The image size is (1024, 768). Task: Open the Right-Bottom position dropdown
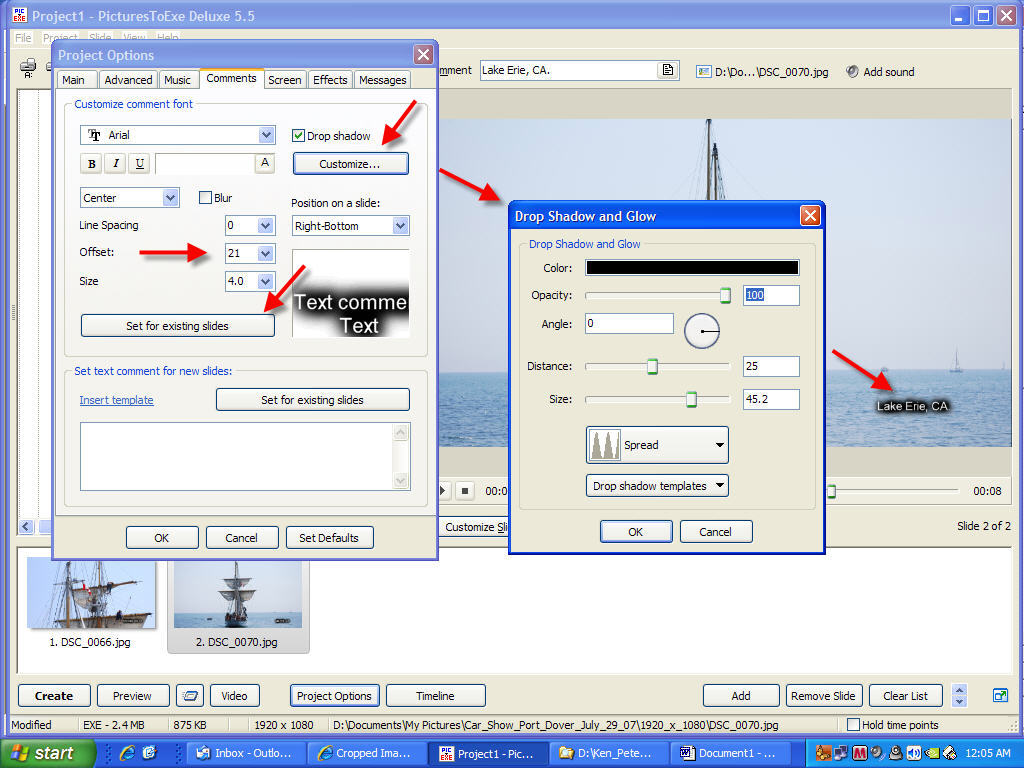pyautogui.click(x=401, y=226)
